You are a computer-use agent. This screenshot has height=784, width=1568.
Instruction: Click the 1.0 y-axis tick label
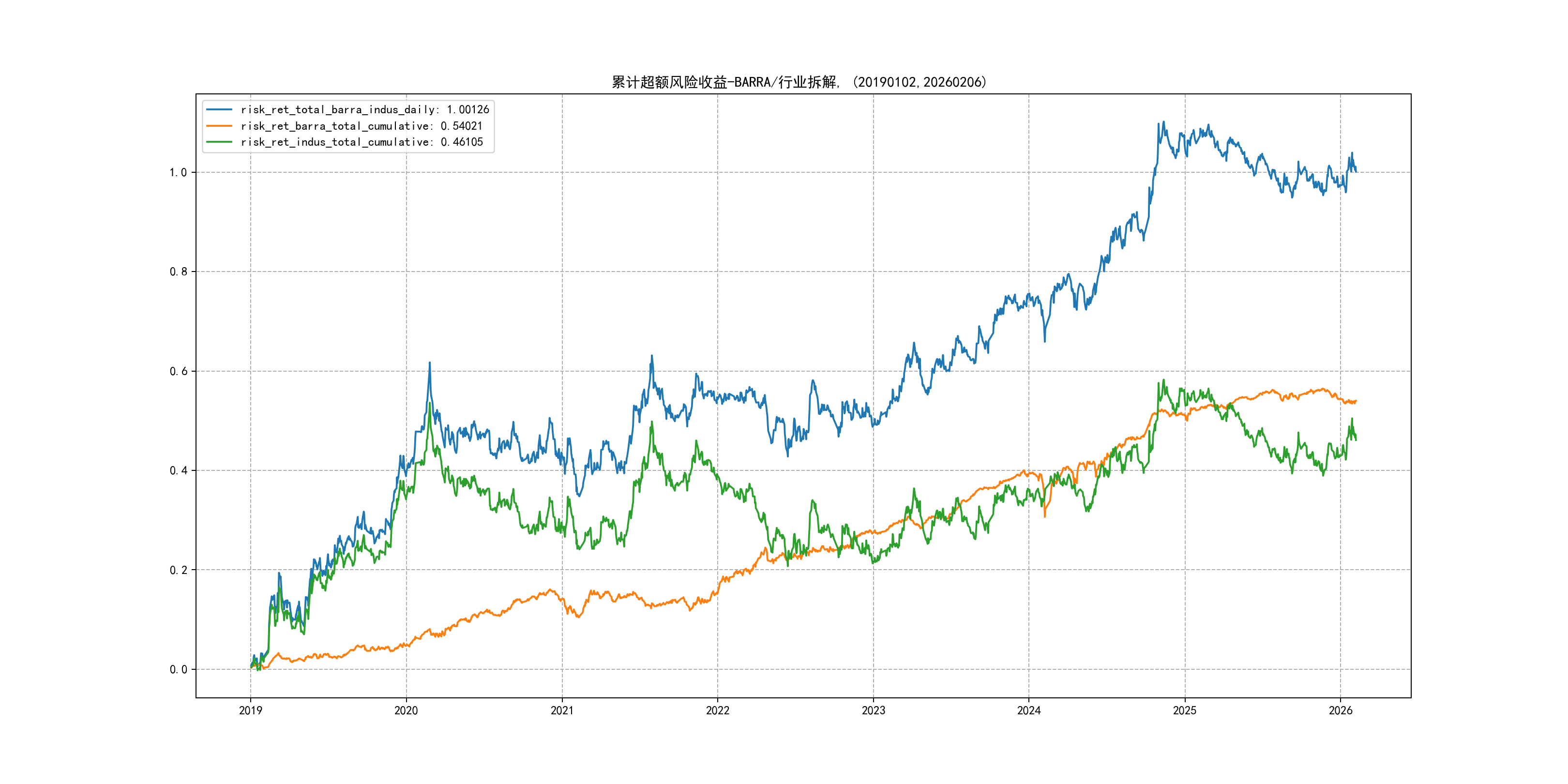tap(178, 172)
